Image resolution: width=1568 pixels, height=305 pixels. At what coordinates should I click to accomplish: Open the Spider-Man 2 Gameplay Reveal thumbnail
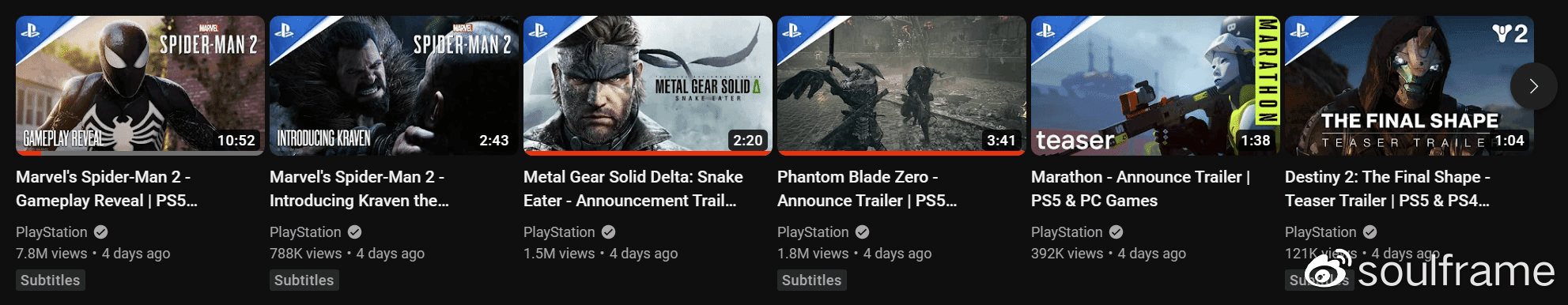point(140,85)
